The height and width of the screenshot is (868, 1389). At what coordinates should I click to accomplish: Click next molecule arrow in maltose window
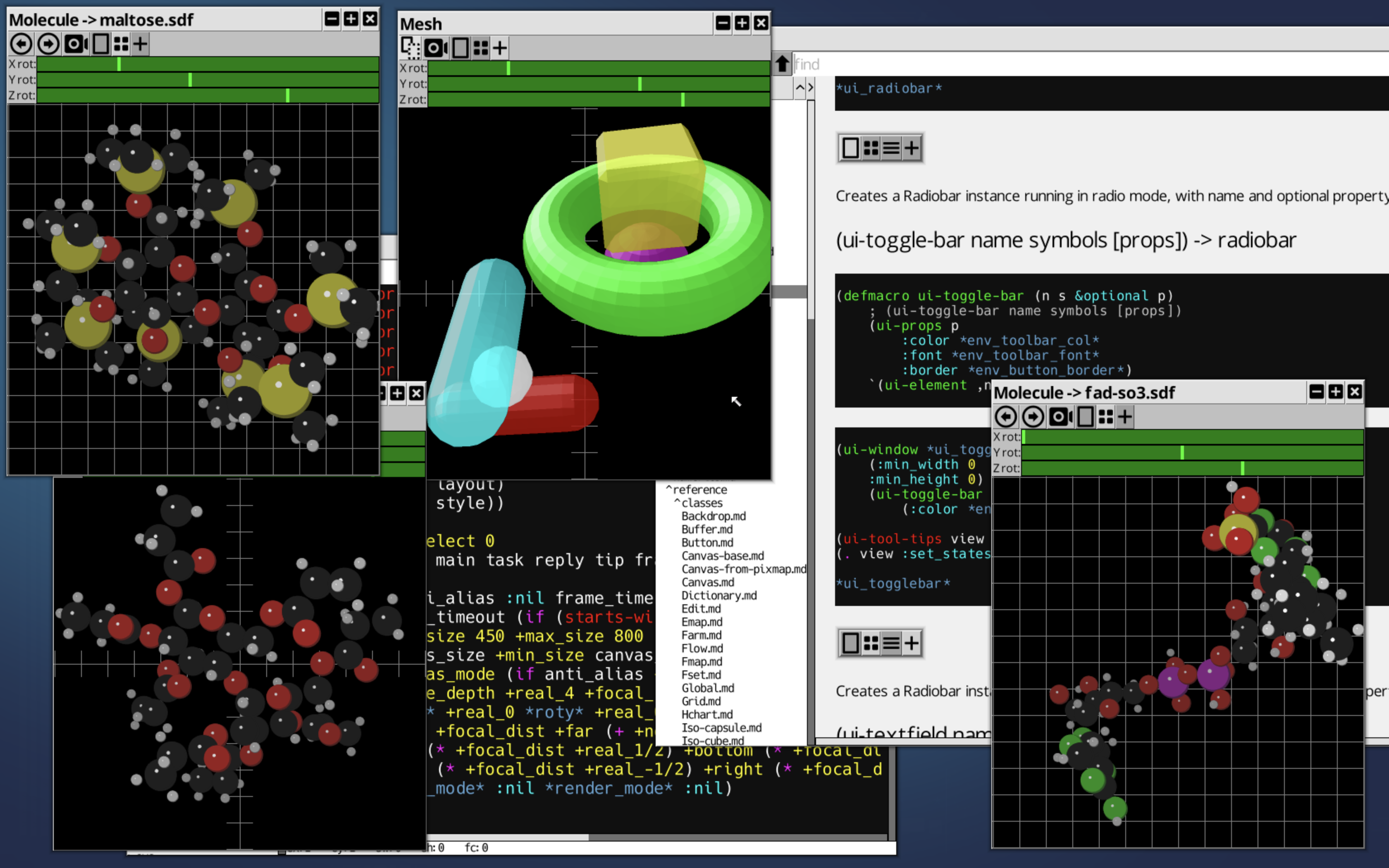tap(48, 44)
